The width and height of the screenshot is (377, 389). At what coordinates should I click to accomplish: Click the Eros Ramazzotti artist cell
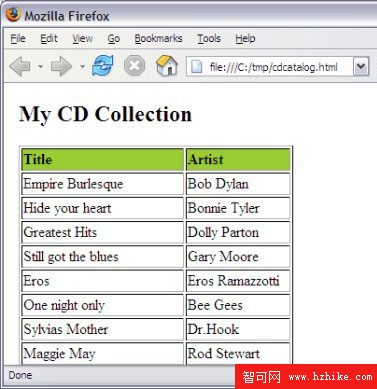[238, 281]
